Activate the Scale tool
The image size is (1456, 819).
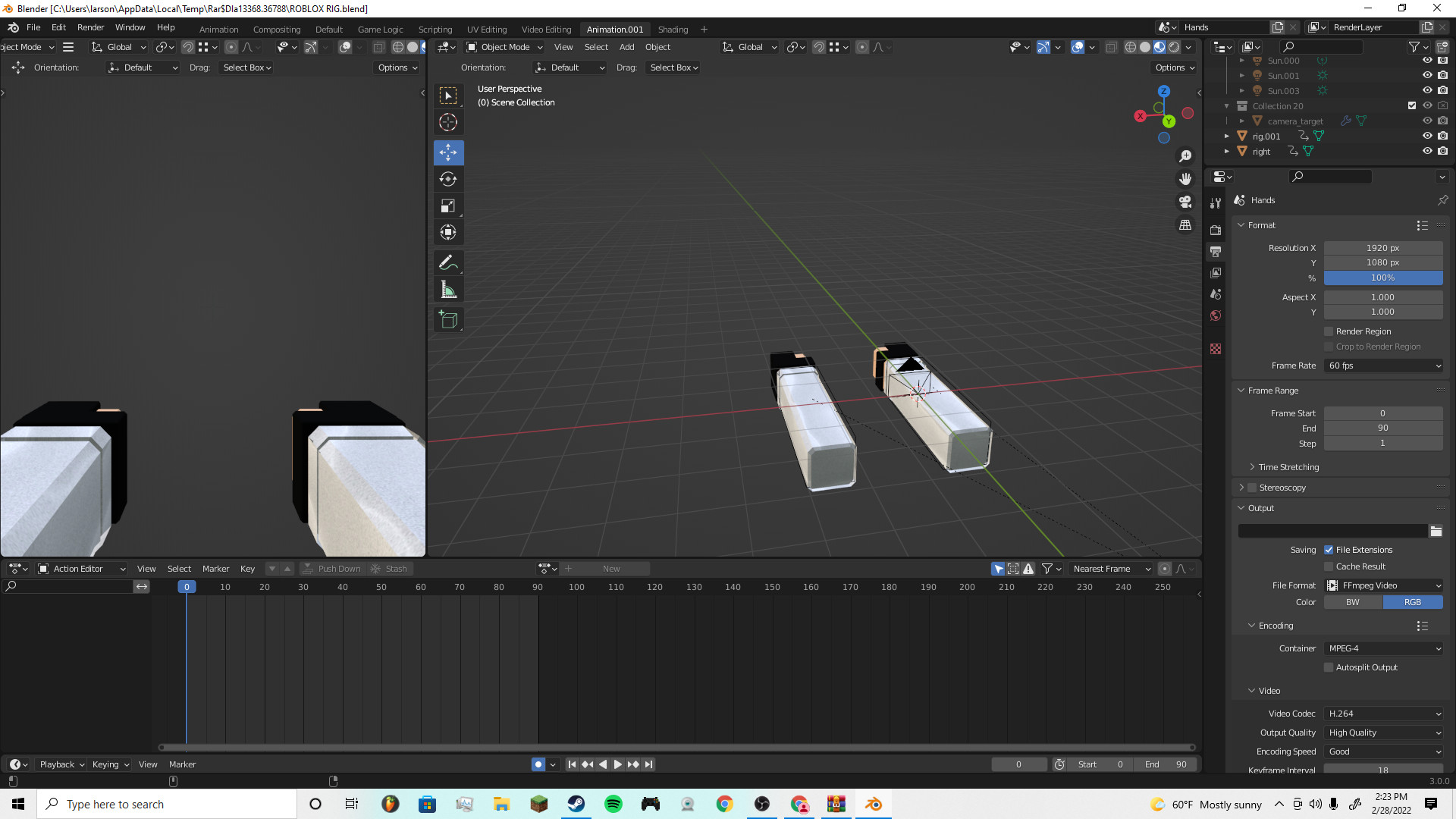[x=448, y=206]
